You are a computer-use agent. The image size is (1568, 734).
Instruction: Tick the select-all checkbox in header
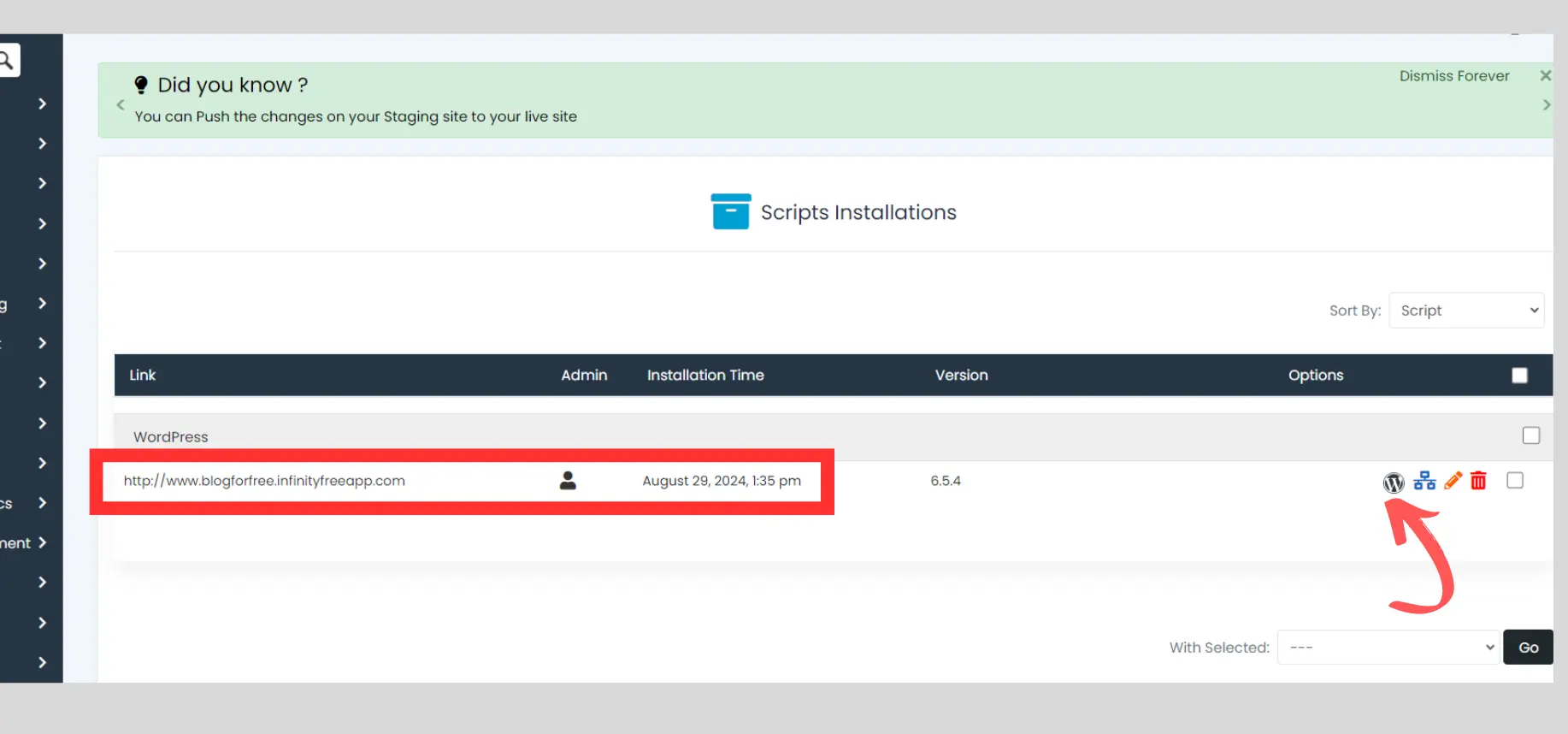(x=1519, y=376)
